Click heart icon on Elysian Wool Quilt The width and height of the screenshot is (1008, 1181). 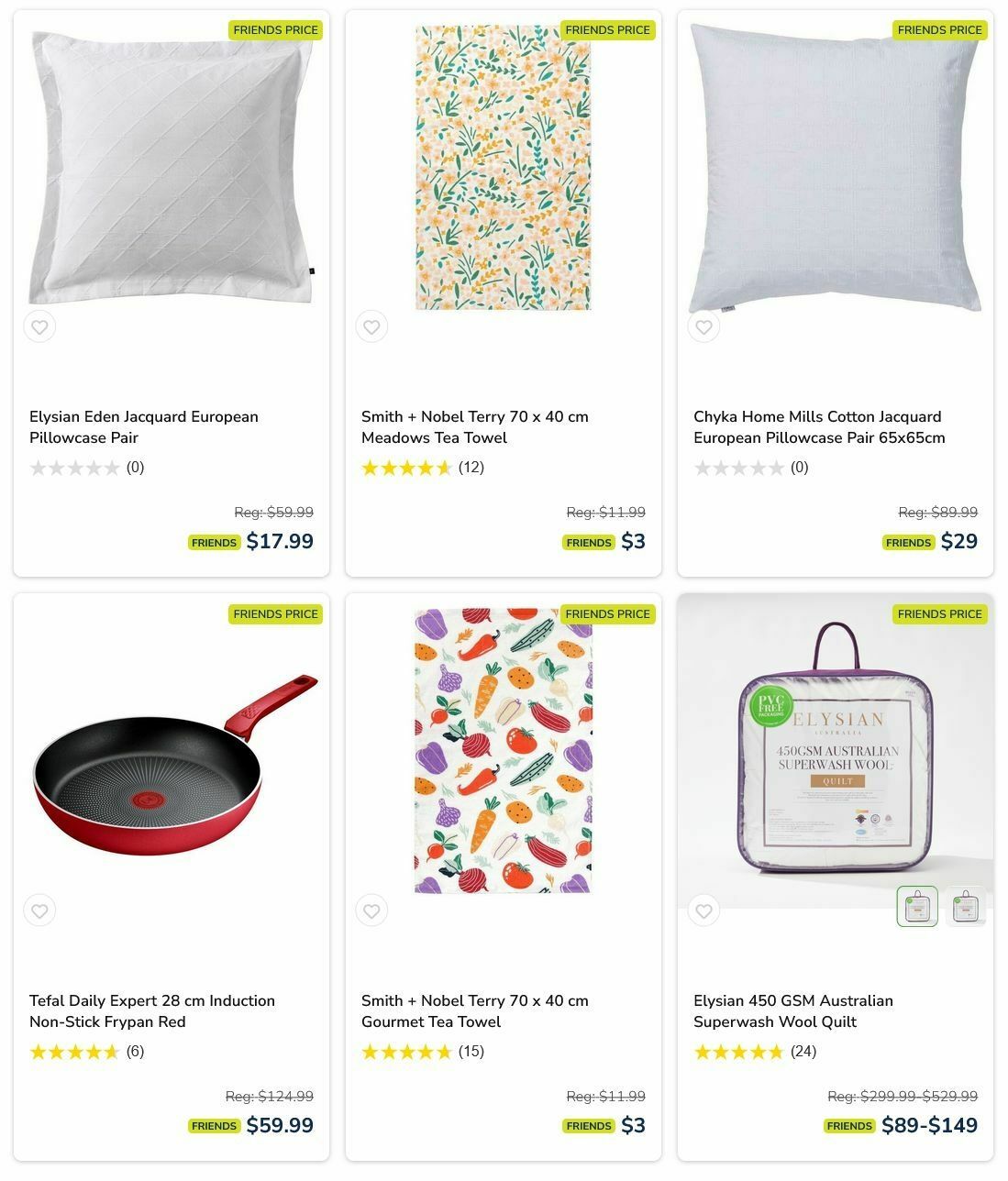point(703,911)
